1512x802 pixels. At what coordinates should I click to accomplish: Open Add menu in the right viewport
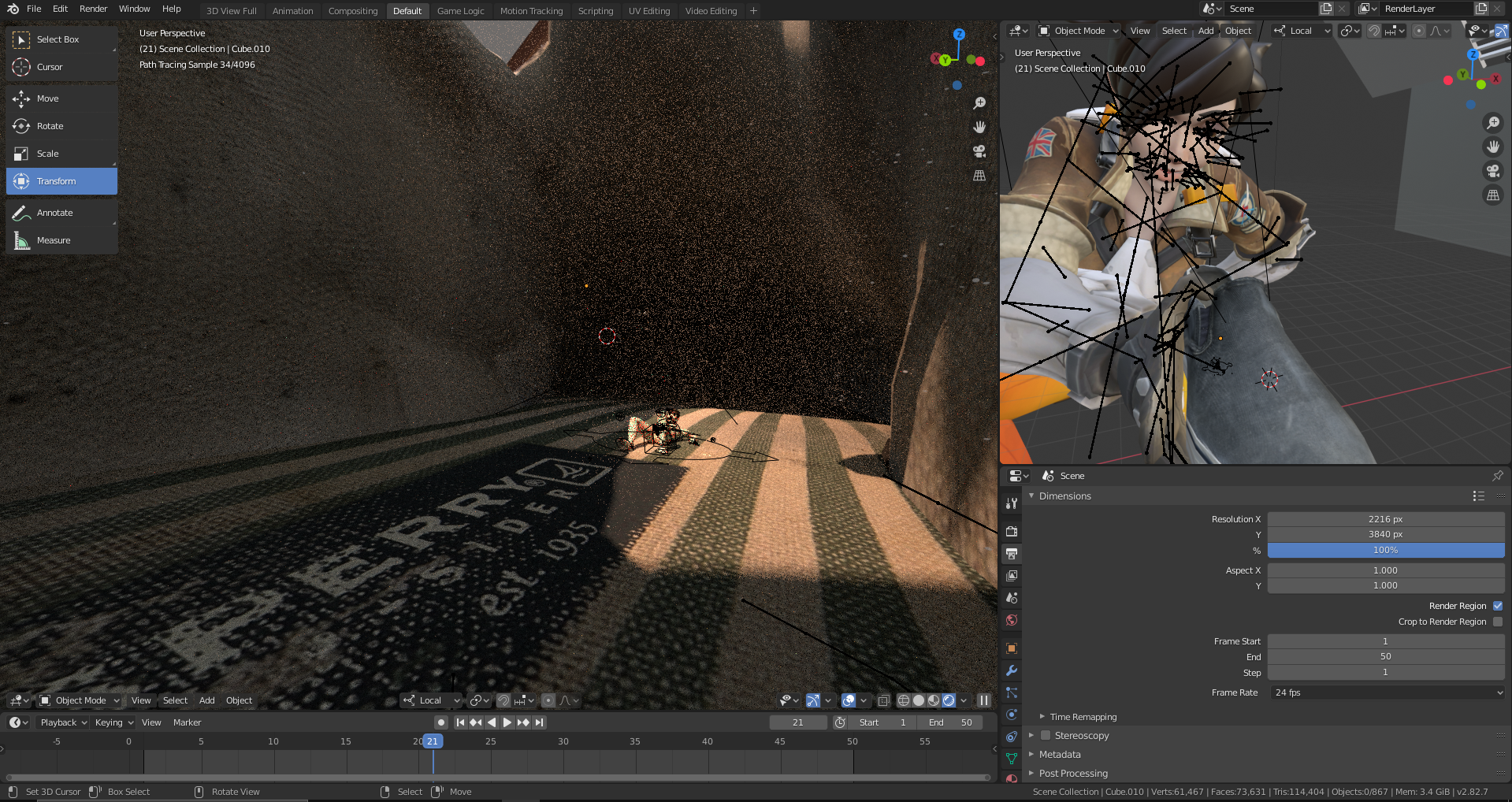[x=1206, y=31]
